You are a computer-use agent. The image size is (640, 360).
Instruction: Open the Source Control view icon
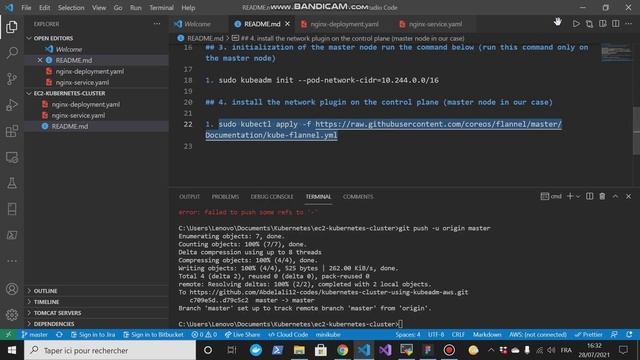pos(12,79)
